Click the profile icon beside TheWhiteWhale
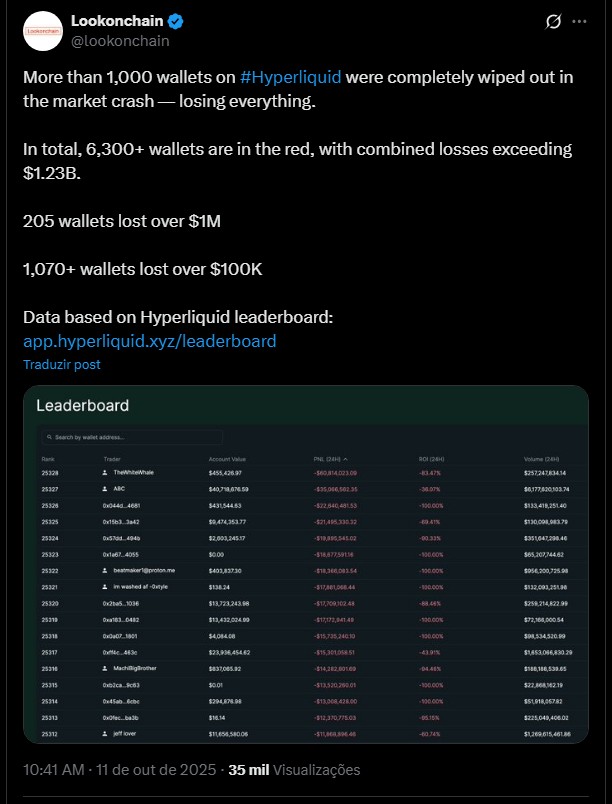Image resolution: width=612 pixels, height=804 pixels. coord(105,471)
